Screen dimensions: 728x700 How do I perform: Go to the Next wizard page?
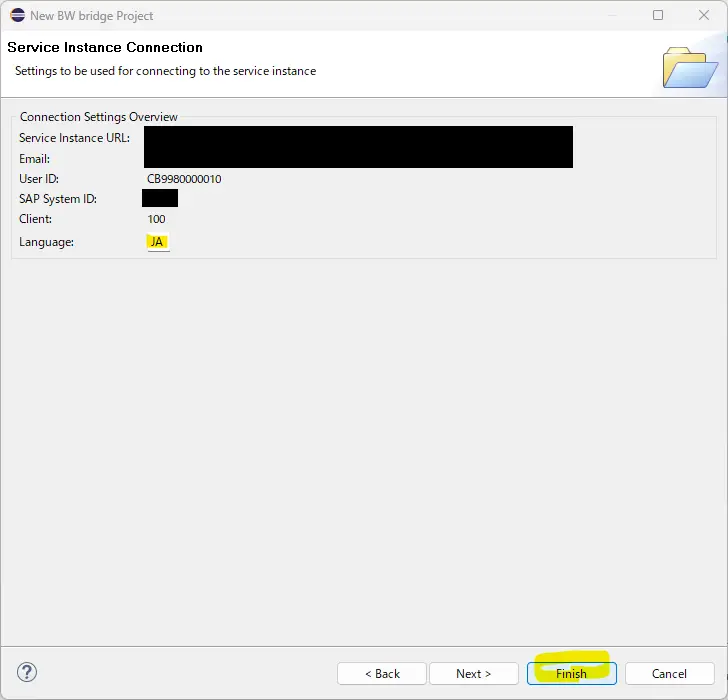(x=474, y=673)
